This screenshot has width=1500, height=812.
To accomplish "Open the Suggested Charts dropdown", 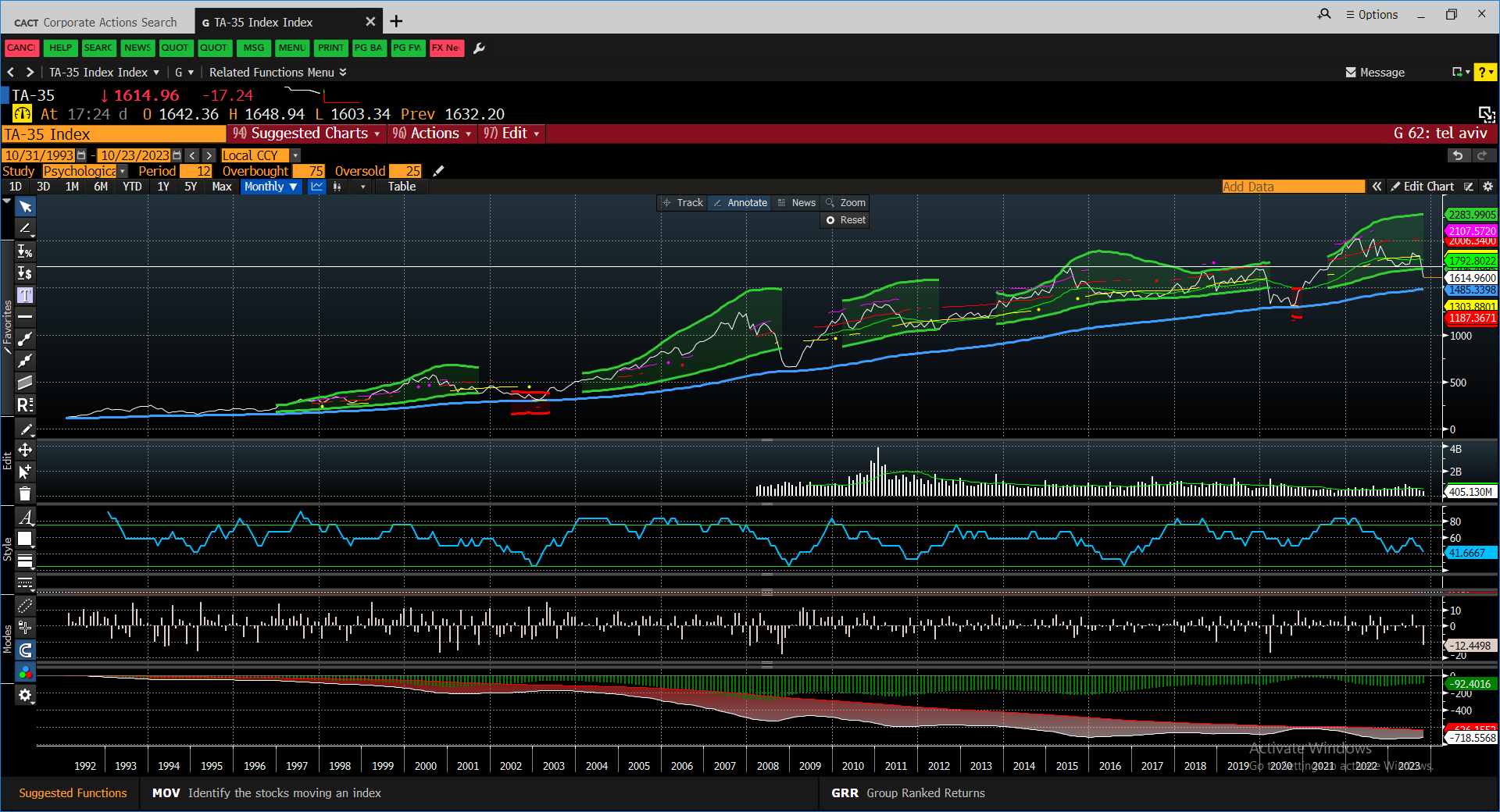I will click(x=307, y=134).
